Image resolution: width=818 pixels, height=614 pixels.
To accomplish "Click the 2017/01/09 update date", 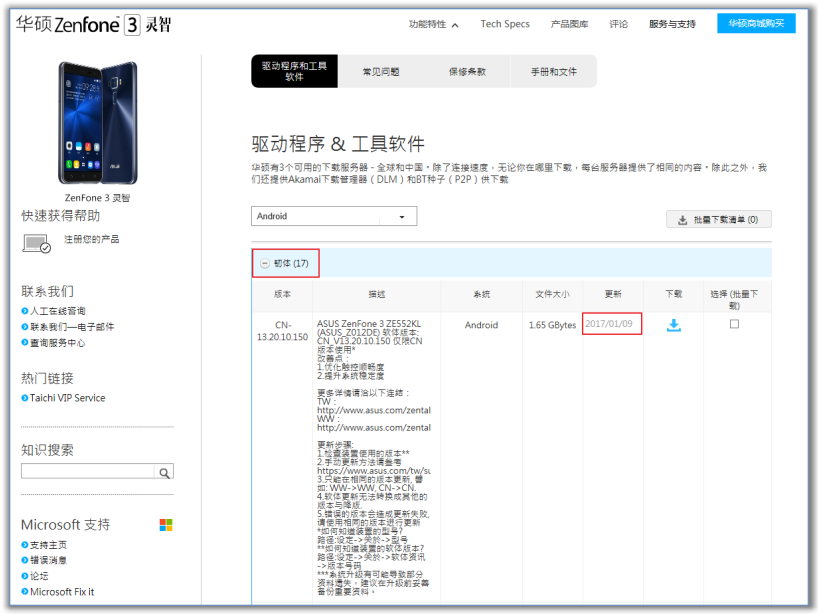I will pos(609,324).
